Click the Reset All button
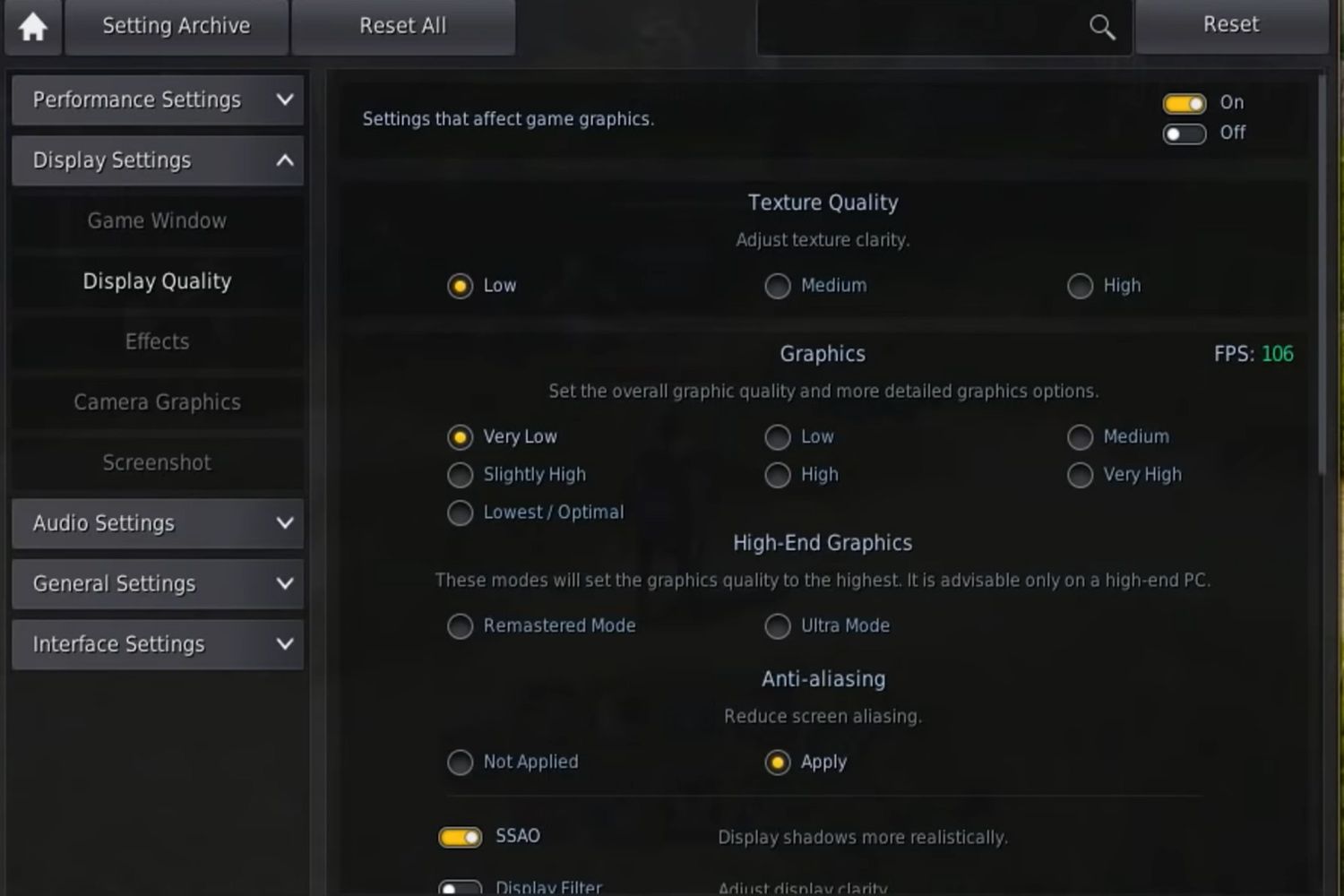 403,25
